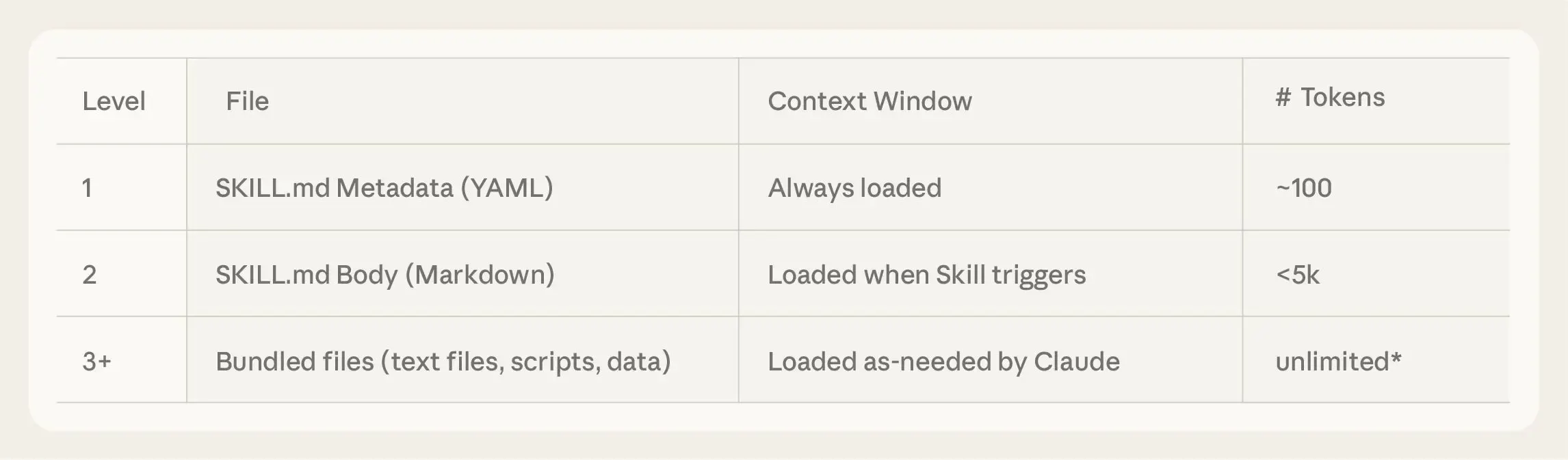Click the word Metadata in row one

[x=395, y=188]
